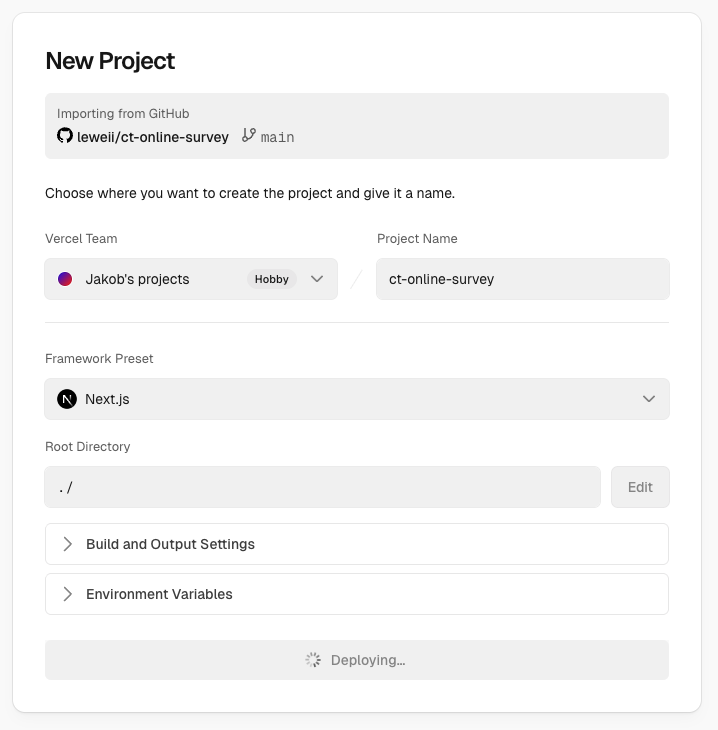Click the git branch icon

tap(249, 136)
